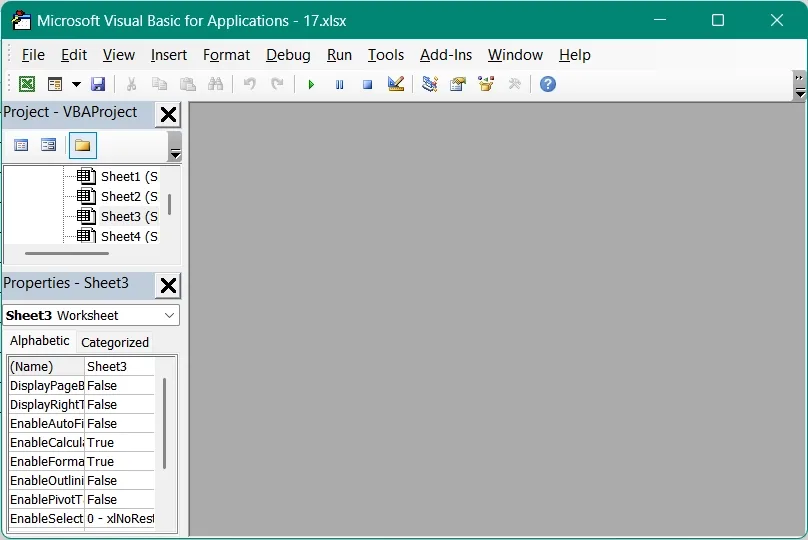This screenshot has height=540, width=808.
Task: Open the Run menu
Action: tap(339, 55)
